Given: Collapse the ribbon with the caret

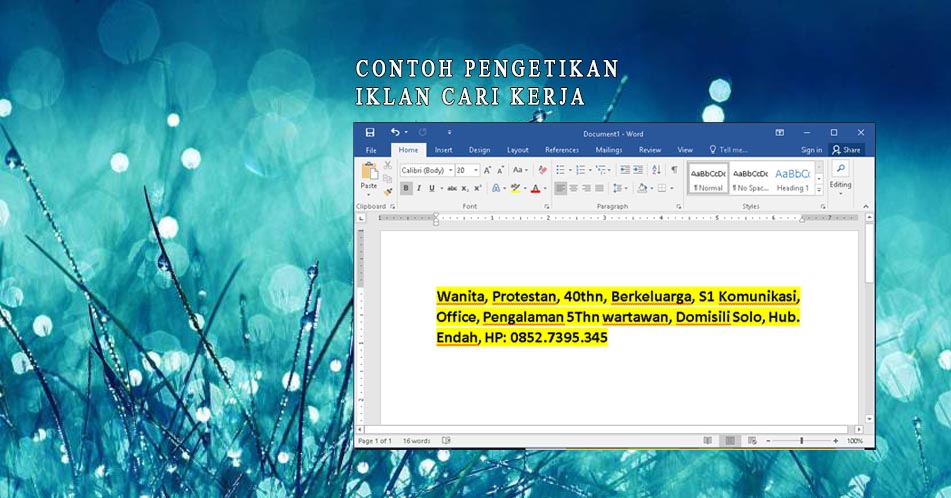Looking at the screenshot, I should click(x=865, y=207).
